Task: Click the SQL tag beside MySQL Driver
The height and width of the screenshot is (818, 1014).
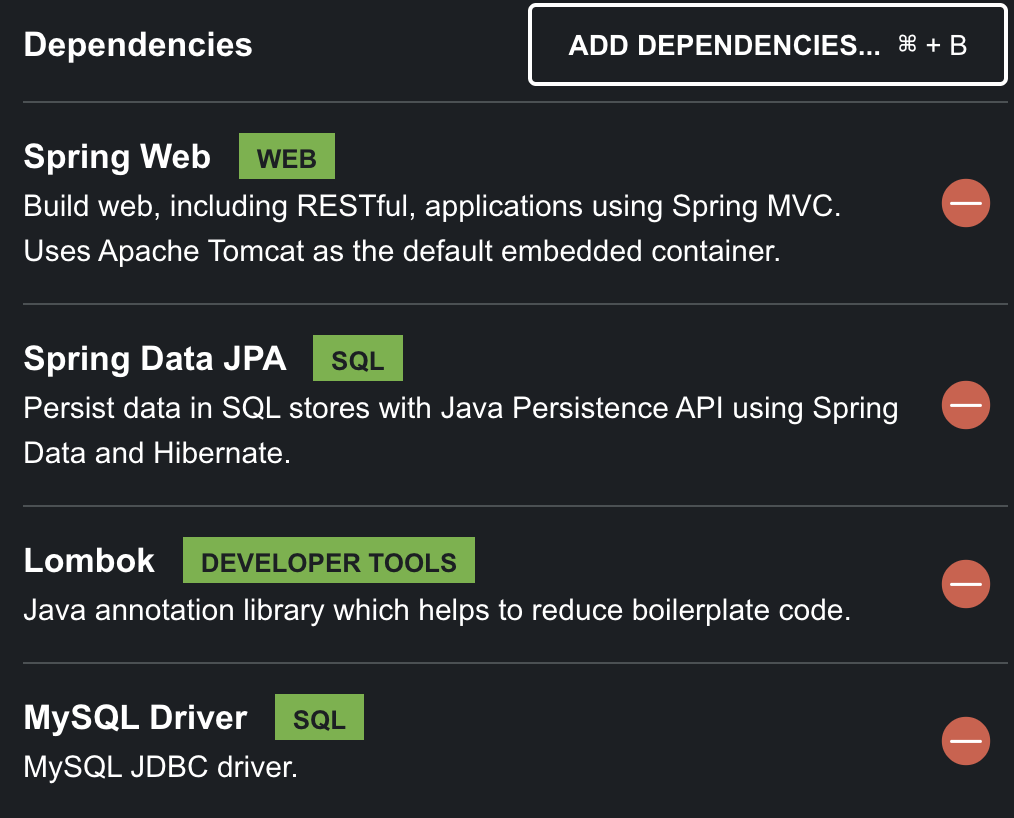Action: coord(319,717)
